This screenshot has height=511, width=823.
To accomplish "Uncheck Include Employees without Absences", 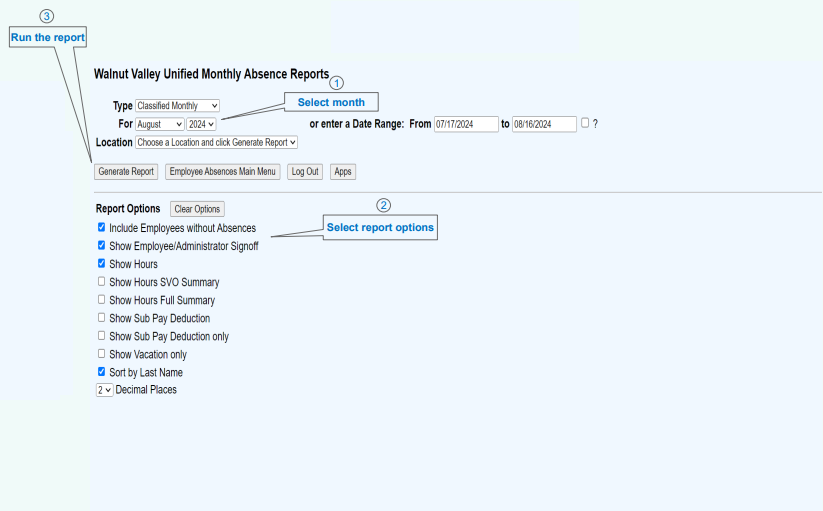I will (x=101, y=228).
